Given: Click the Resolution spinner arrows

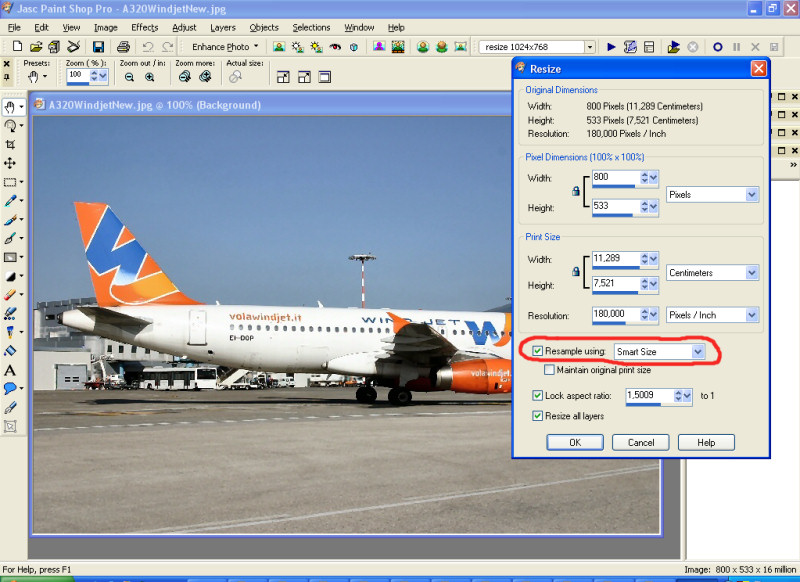Looking at the screenshot, I should coord(644,314).
